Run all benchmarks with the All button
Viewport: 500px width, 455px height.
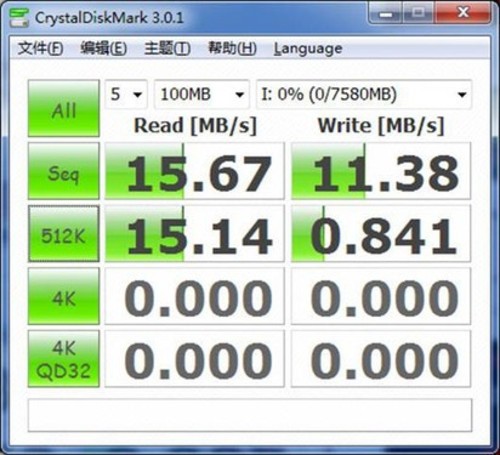coord(64,108)
